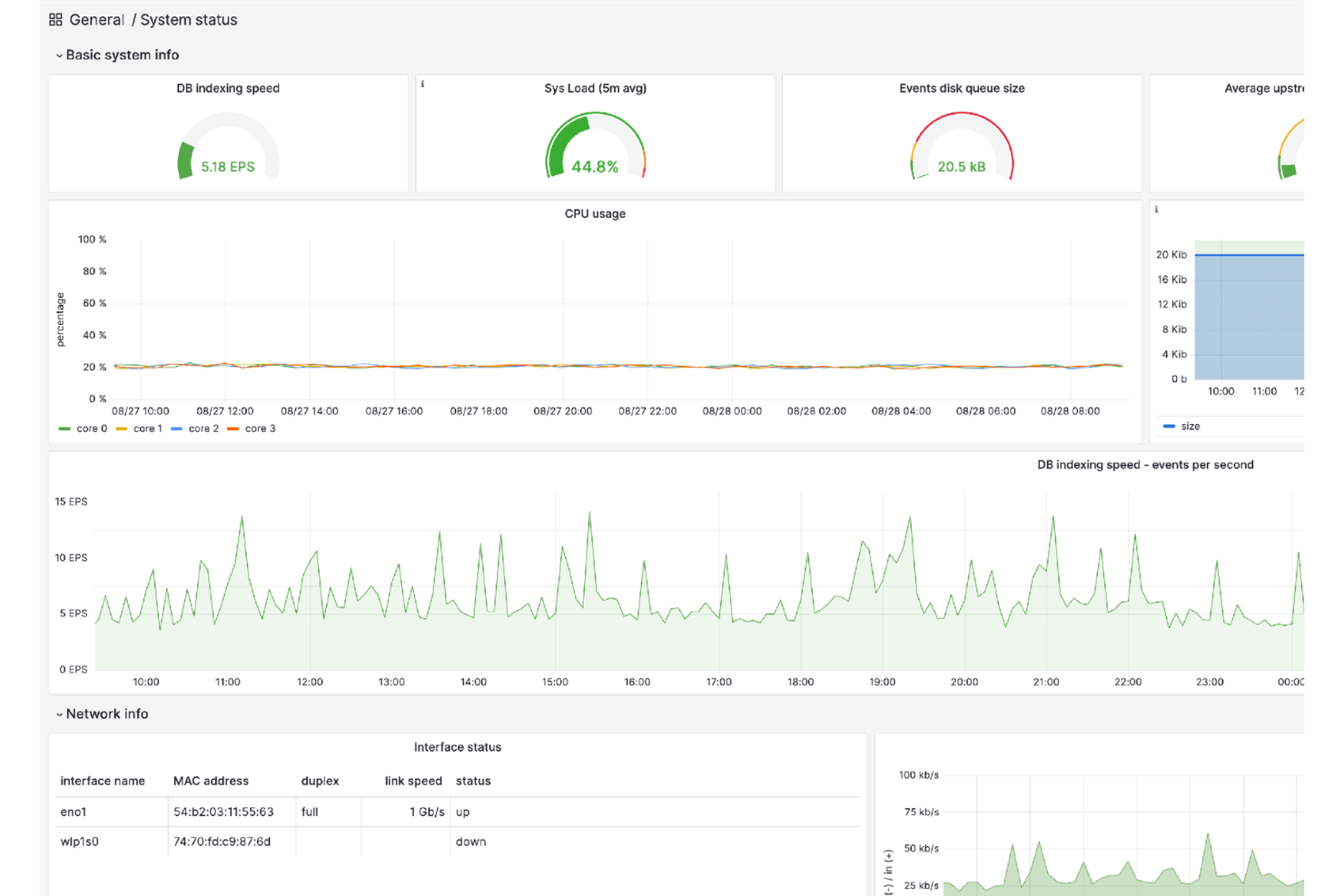Navigate to General via the breadcrumb
Screen dimensions: 1344x896
pos(95,19)
